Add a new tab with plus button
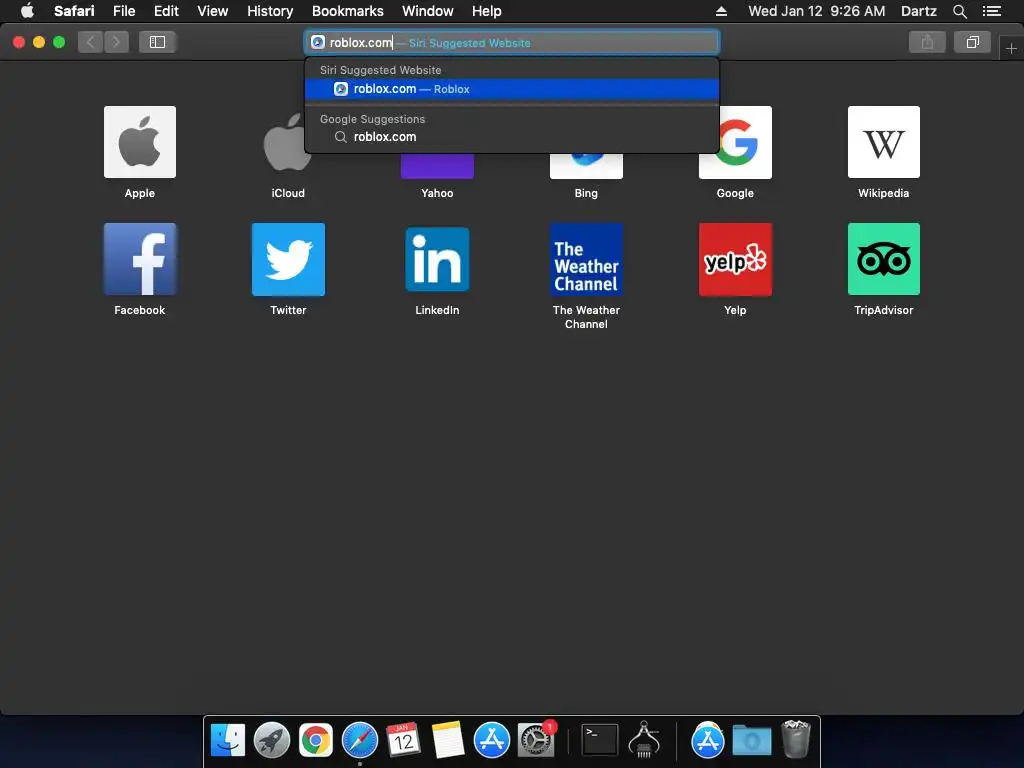The height and width of the screenshot is (768, 1024). (x=1011, y=48)
